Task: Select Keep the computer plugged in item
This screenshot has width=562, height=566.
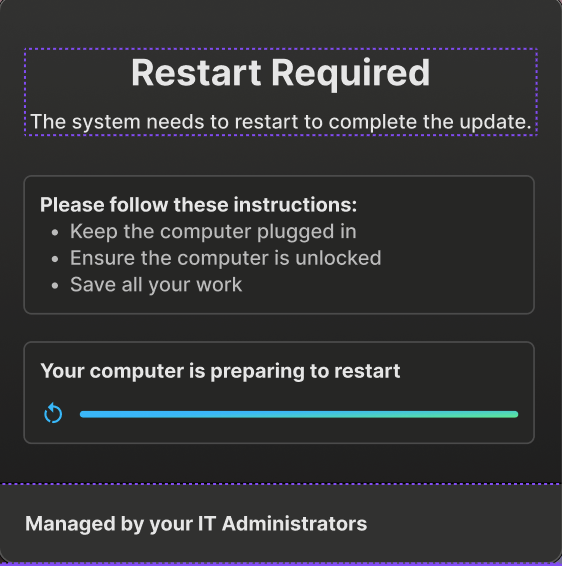Action: pyautogui.click(x=213, y=231)
